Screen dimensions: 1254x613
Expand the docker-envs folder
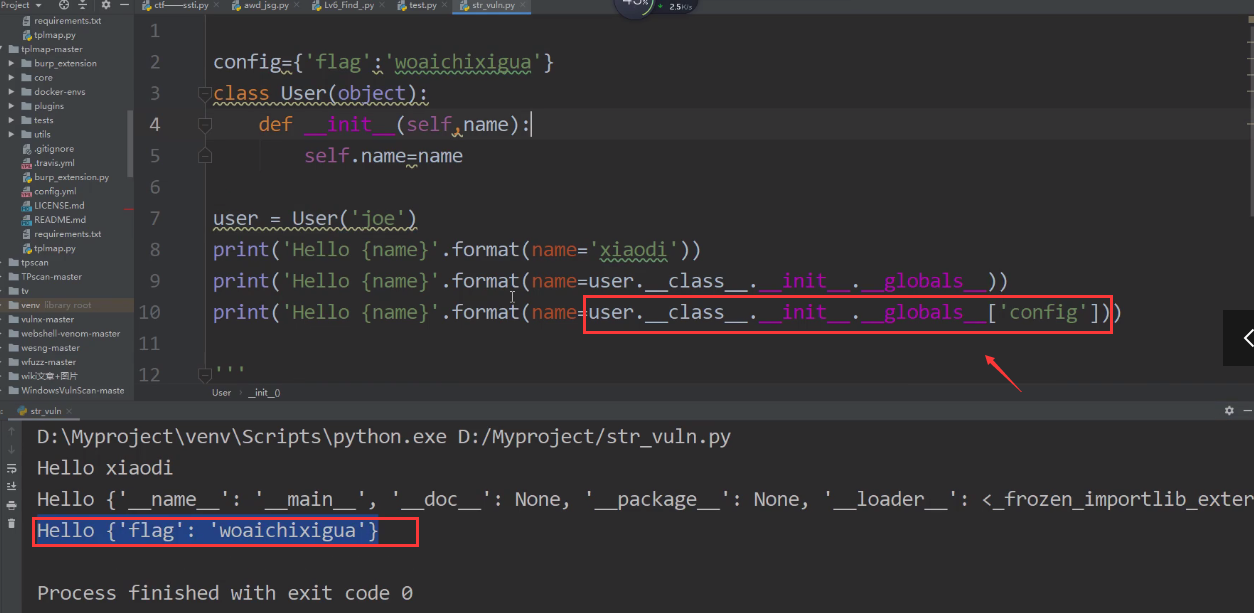pyautogui.click(x=12, y=92)
